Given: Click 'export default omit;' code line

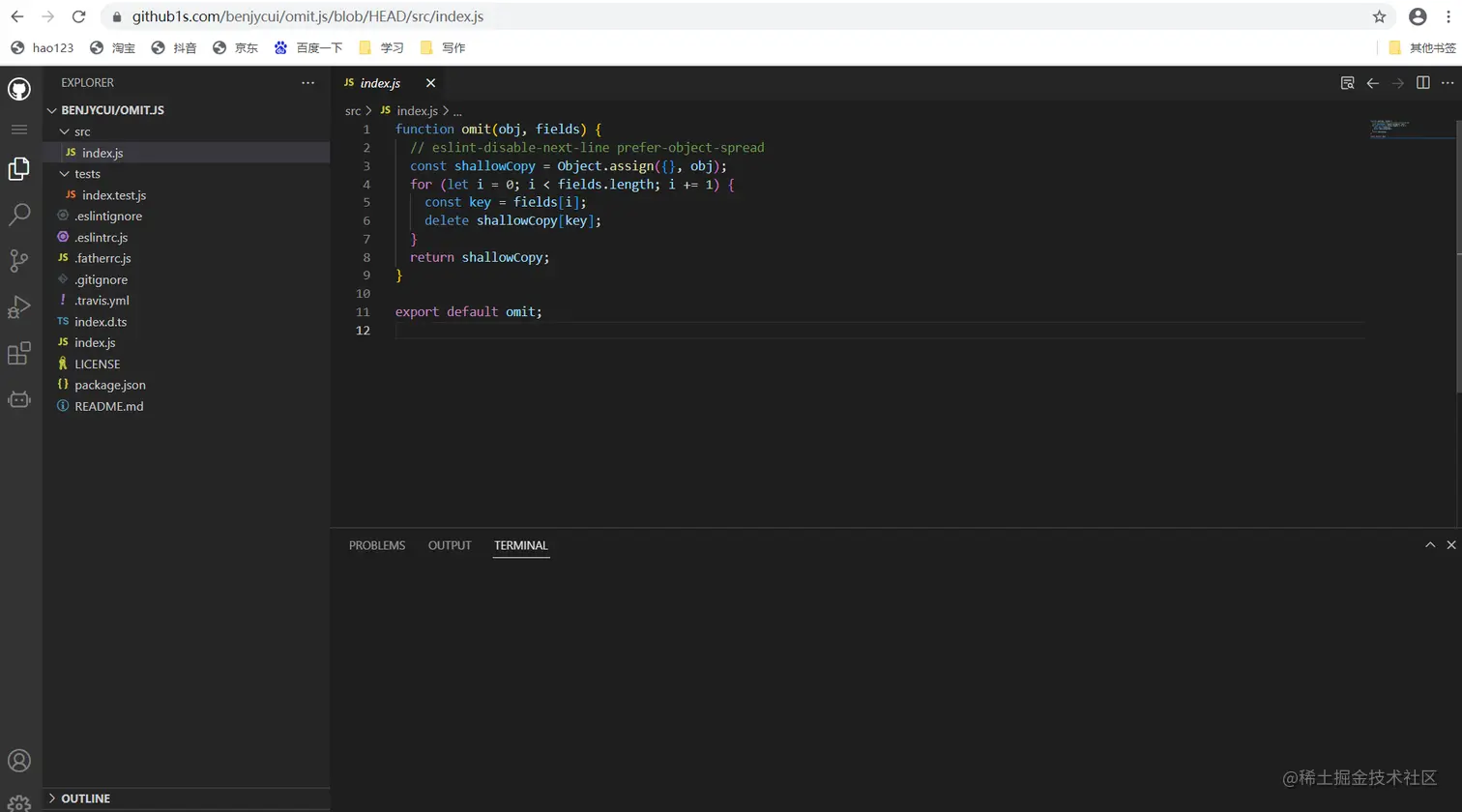Looking at the screenshot, I should (x=469, y=312).
